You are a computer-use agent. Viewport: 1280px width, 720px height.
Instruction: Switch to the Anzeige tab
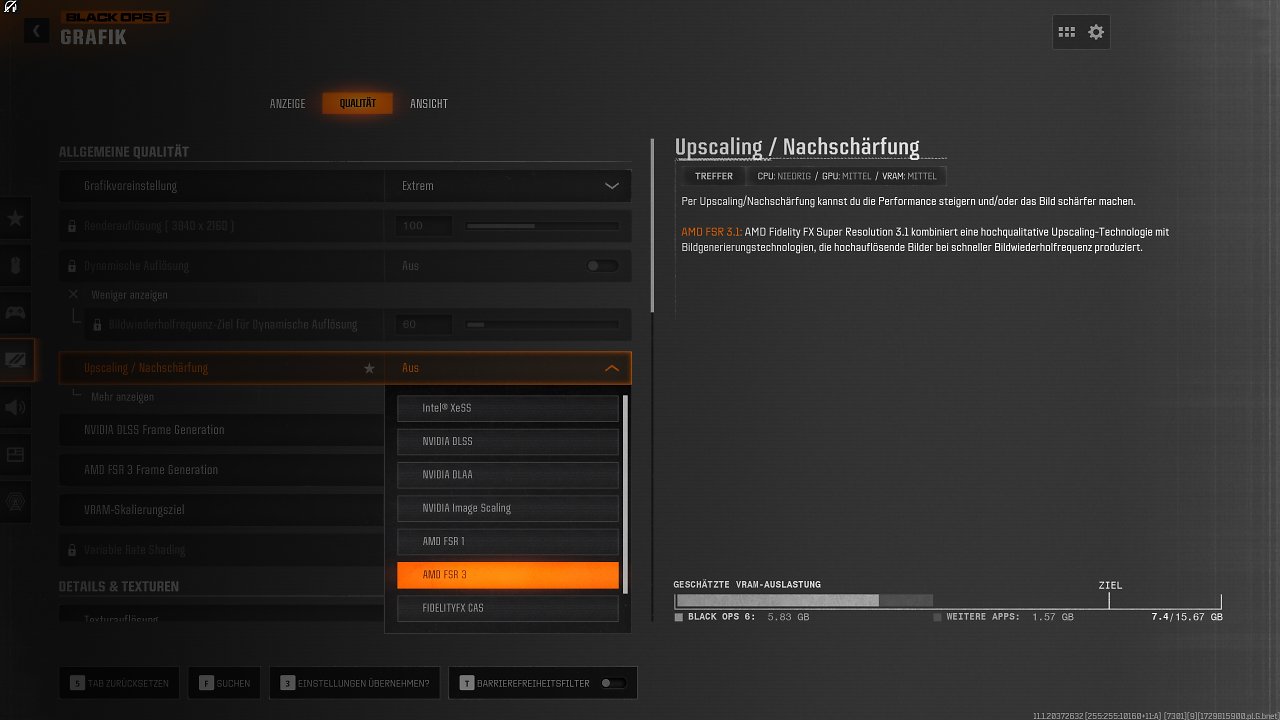288,104
